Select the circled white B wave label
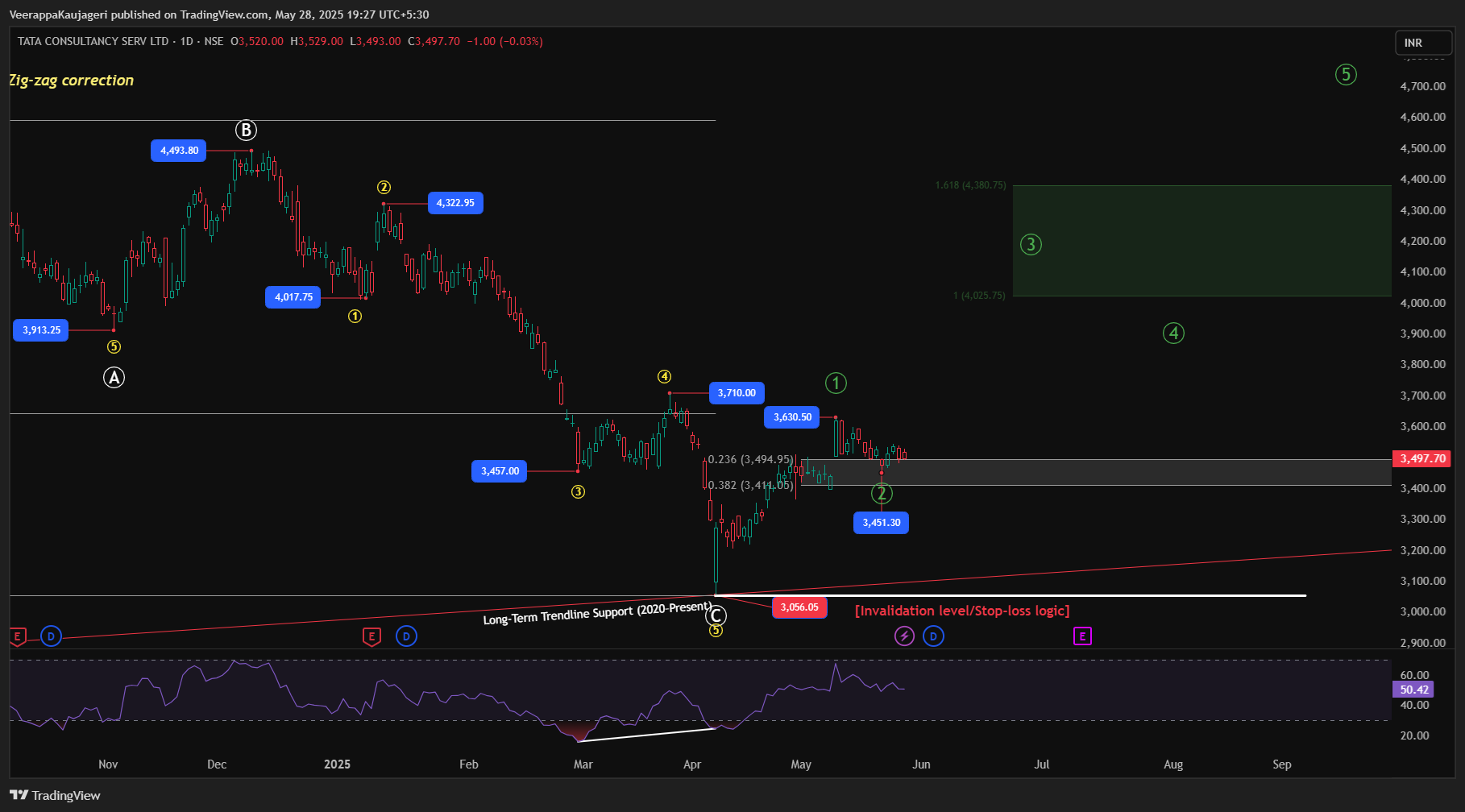The width and height of the screenshot is (1465, 812). [246, 130]
